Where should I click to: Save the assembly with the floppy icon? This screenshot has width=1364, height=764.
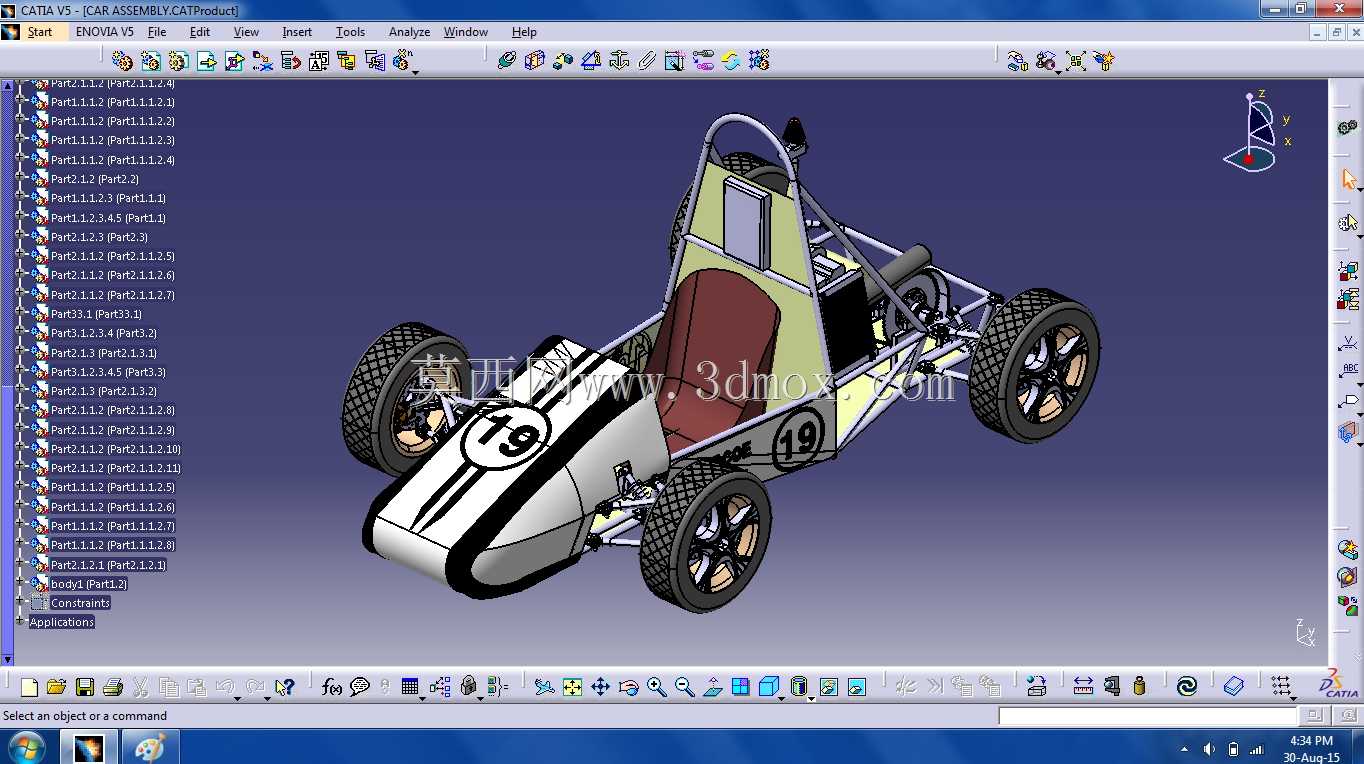point(85,687)
